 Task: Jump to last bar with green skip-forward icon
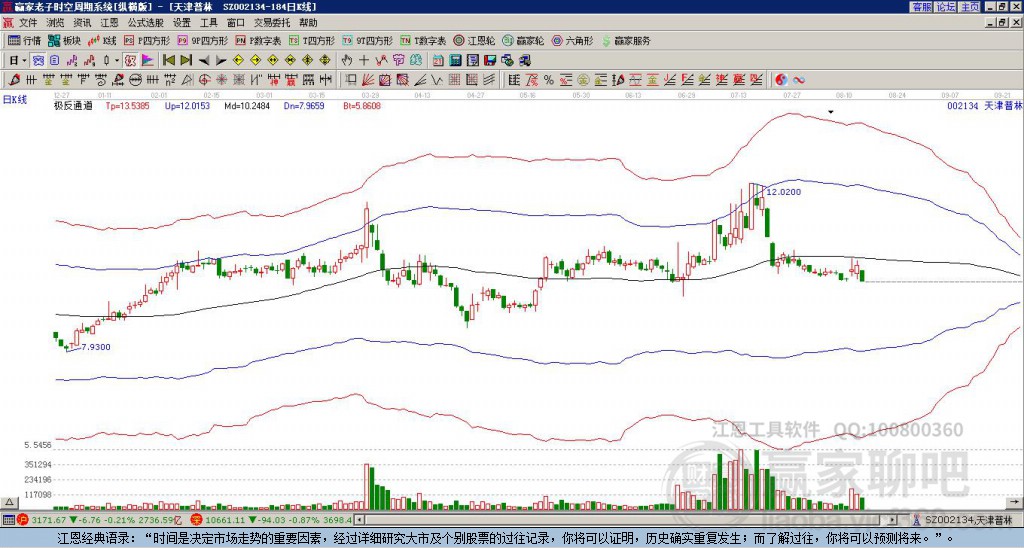click(186, 60)
